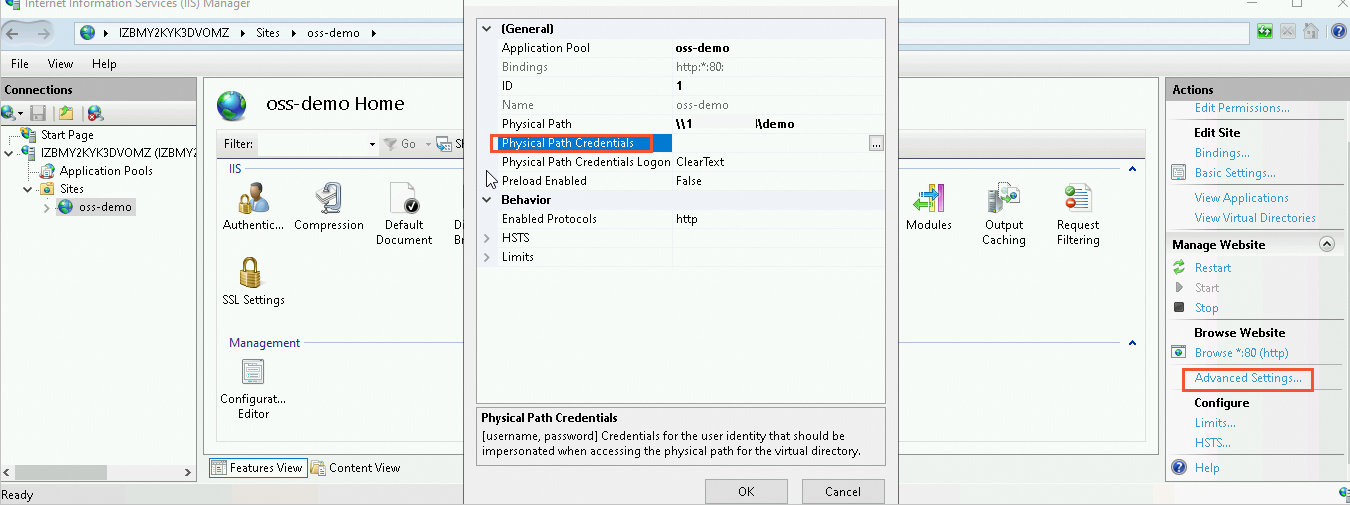Collapse the Sites tree node

pyautogui.click(x=27, y=189)
